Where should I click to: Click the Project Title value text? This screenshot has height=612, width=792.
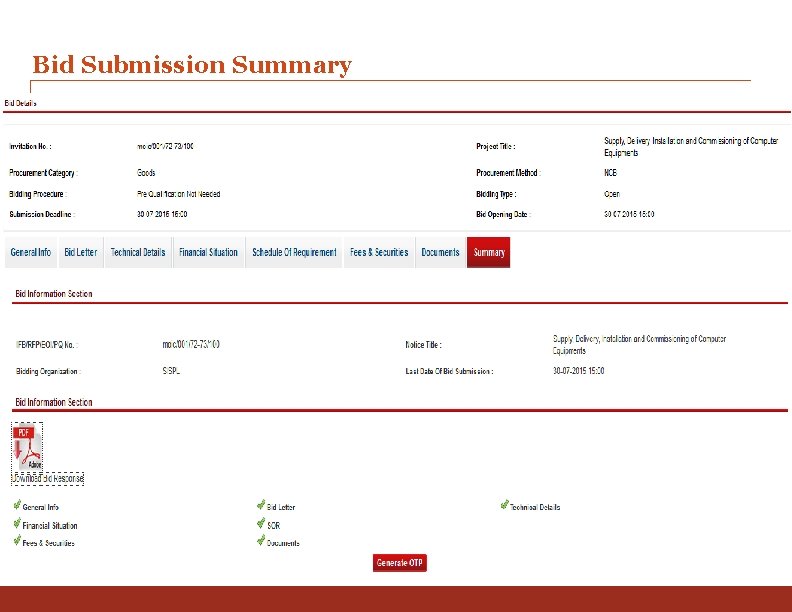pyautogui.click(x=691, y=147)
